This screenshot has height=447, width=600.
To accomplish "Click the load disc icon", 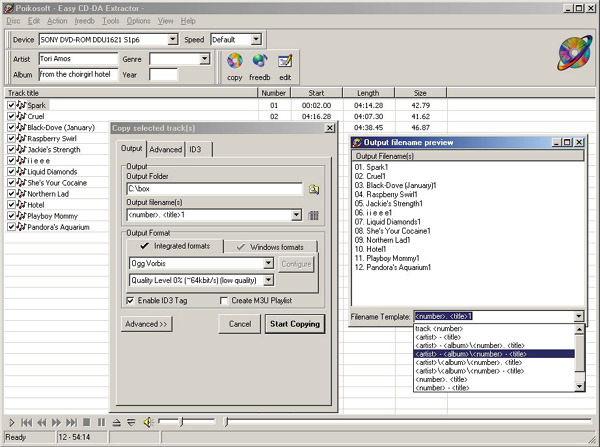I will (x=131, y=423).
